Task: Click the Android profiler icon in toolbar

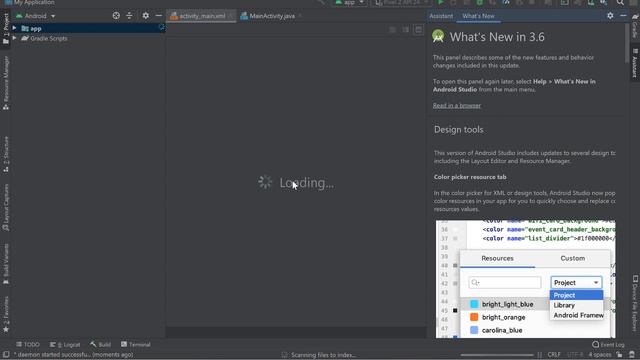Action: [506, 2]
